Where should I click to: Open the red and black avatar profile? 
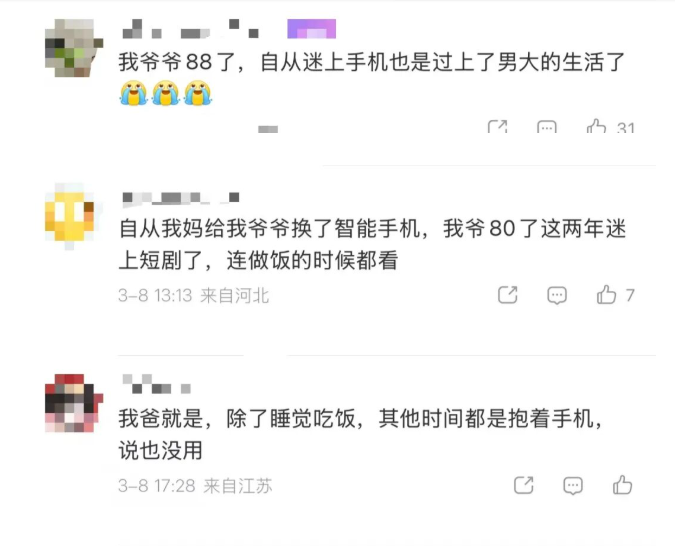click(x=74, y=403)
